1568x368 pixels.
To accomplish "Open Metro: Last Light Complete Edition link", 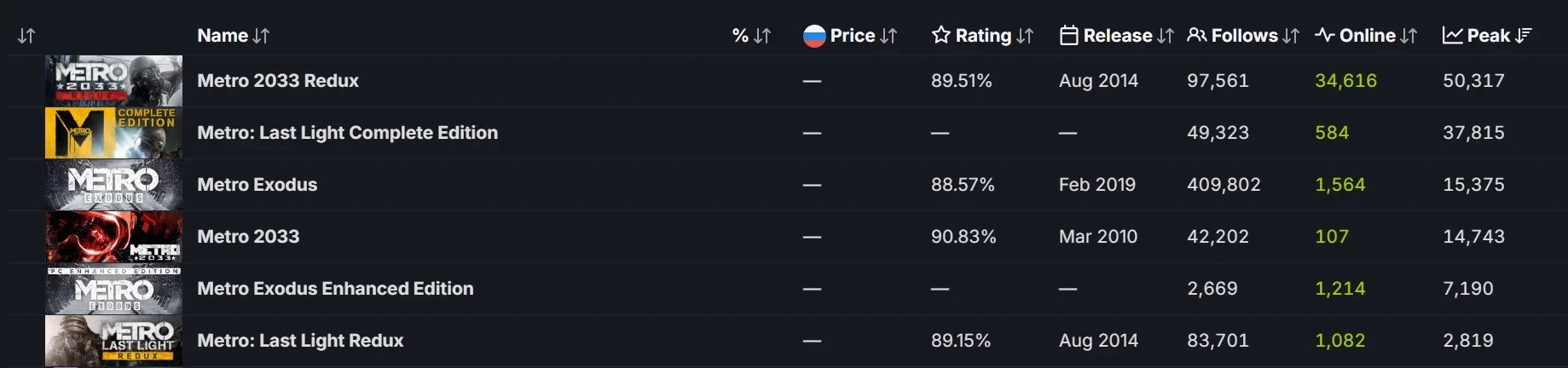I will tap(347, 133).
